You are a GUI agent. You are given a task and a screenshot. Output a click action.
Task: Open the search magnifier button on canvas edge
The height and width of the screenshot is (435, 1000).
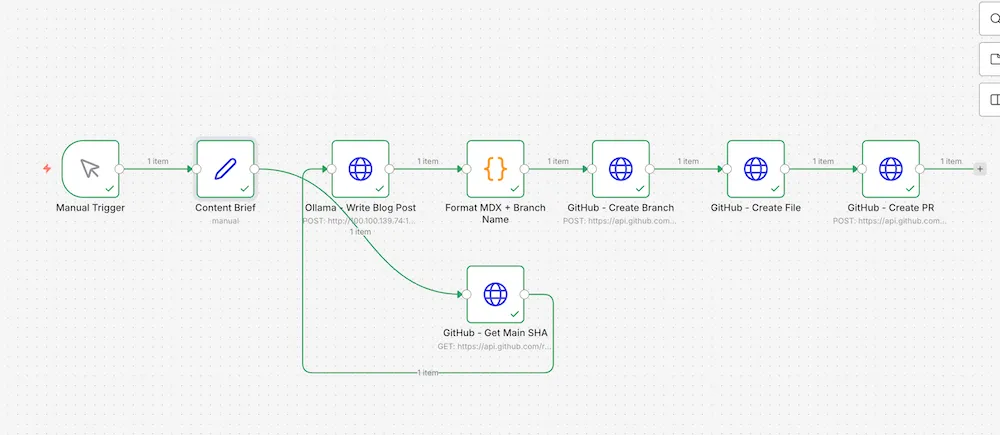coord(991,18)
